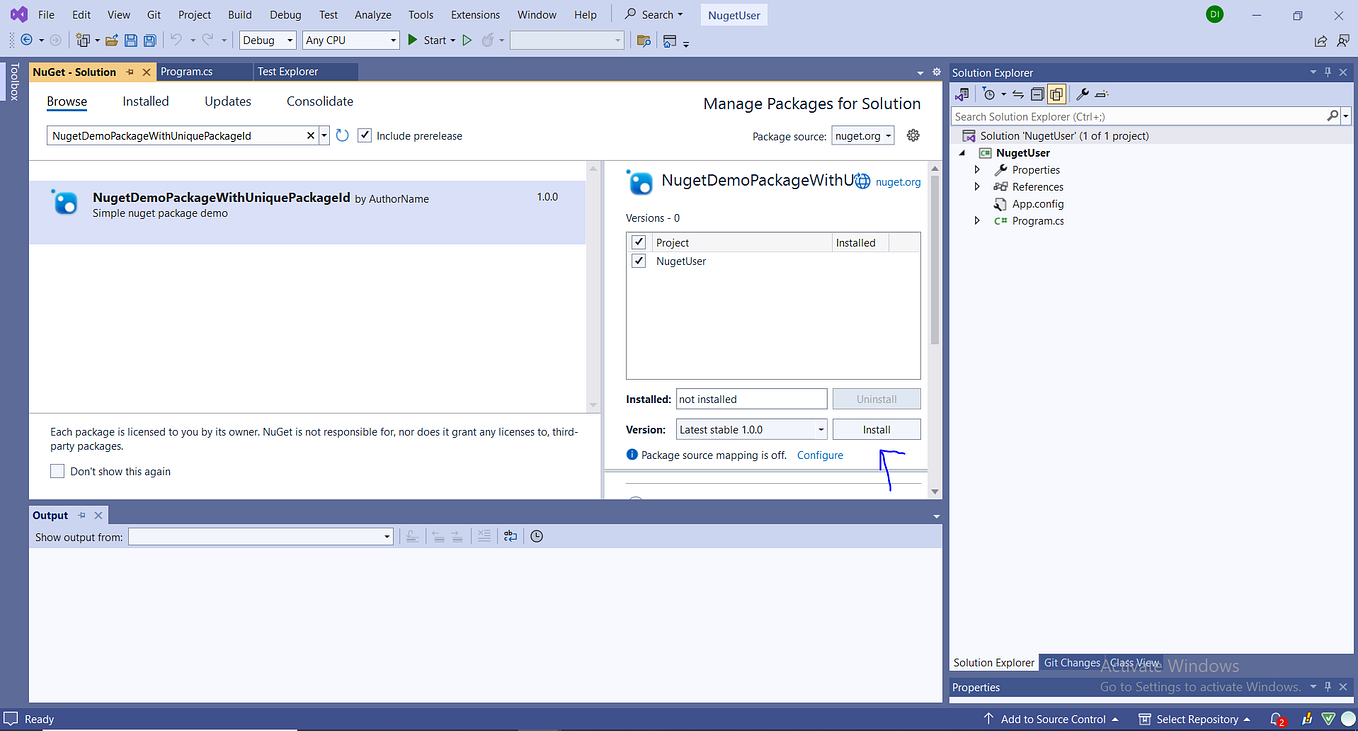Click the Configure link for package source mapping

[x=819, y=455]
